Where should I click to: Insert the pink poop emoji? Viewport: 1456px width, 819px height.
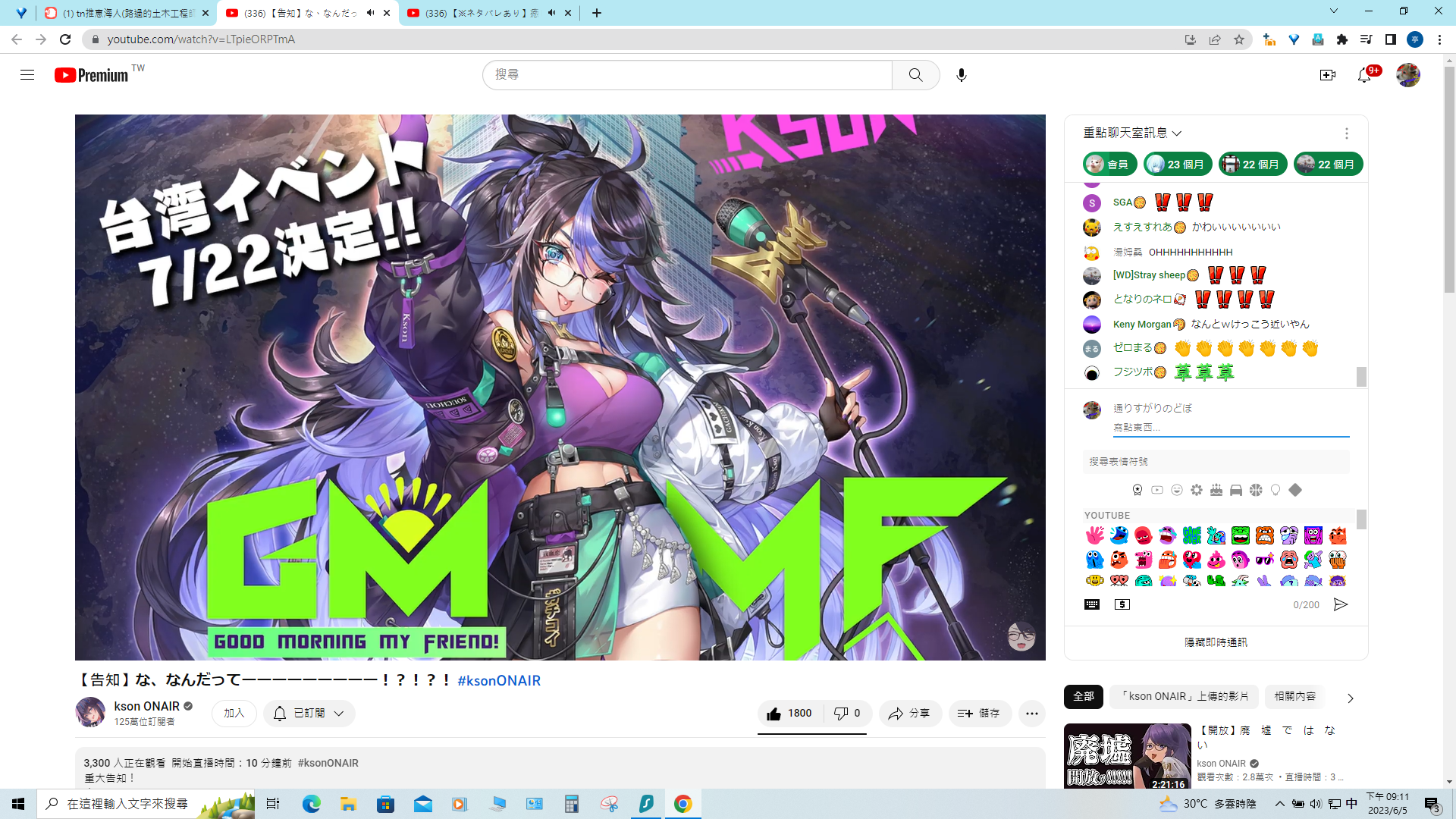pos(1216,560)
